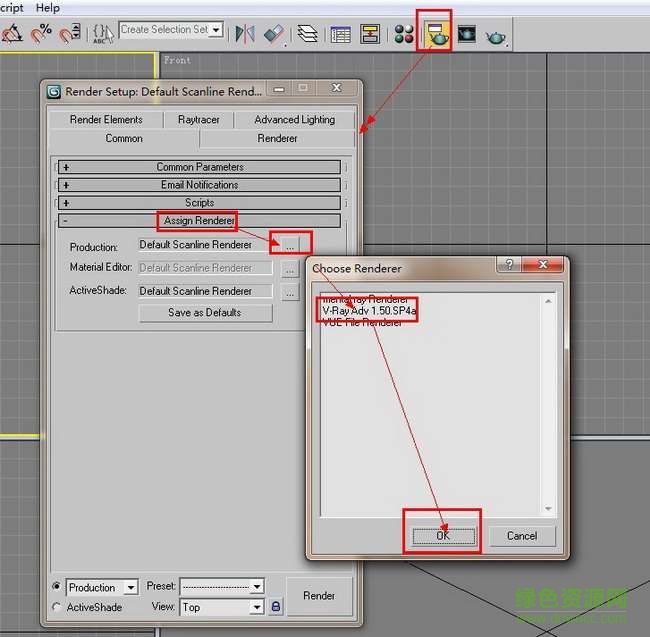This screenshot has height=637, width=650.
Task: Click the Quick Render teapot icon
Action: tap(496, 36)
